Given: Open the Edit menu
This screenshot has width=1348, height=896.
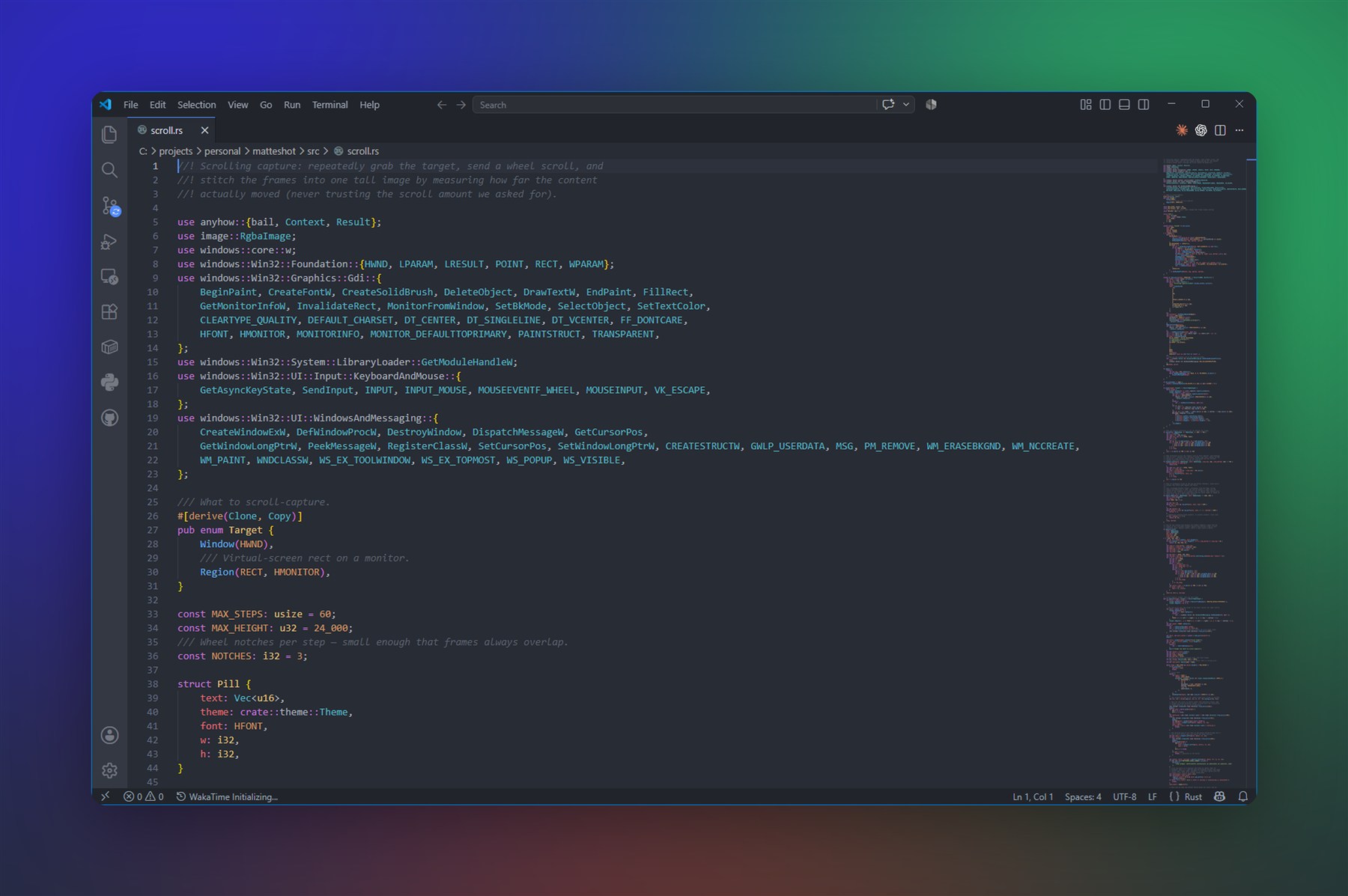Looking at the screenshot, I should point(157,105).
